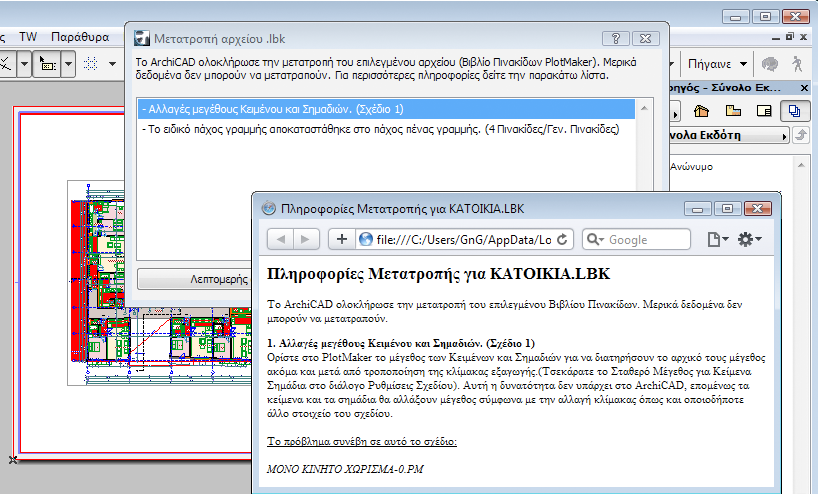Select the 'Αλλαγές μεγέθους Κειμένου και Σημαδιών' row

(x=386, y=109)
